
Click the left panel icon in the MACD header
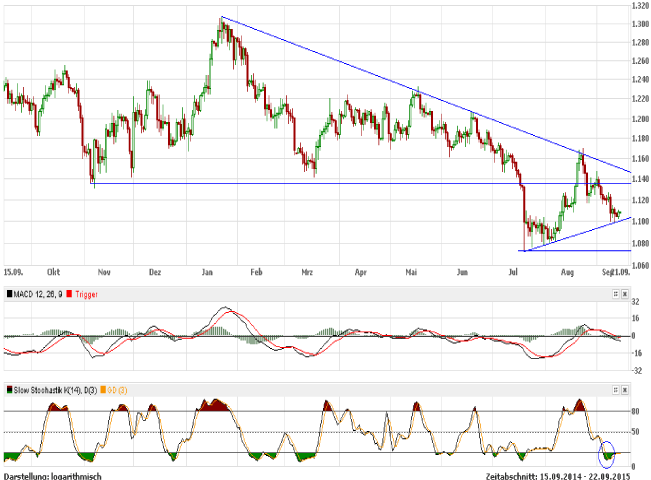[614, 294]
